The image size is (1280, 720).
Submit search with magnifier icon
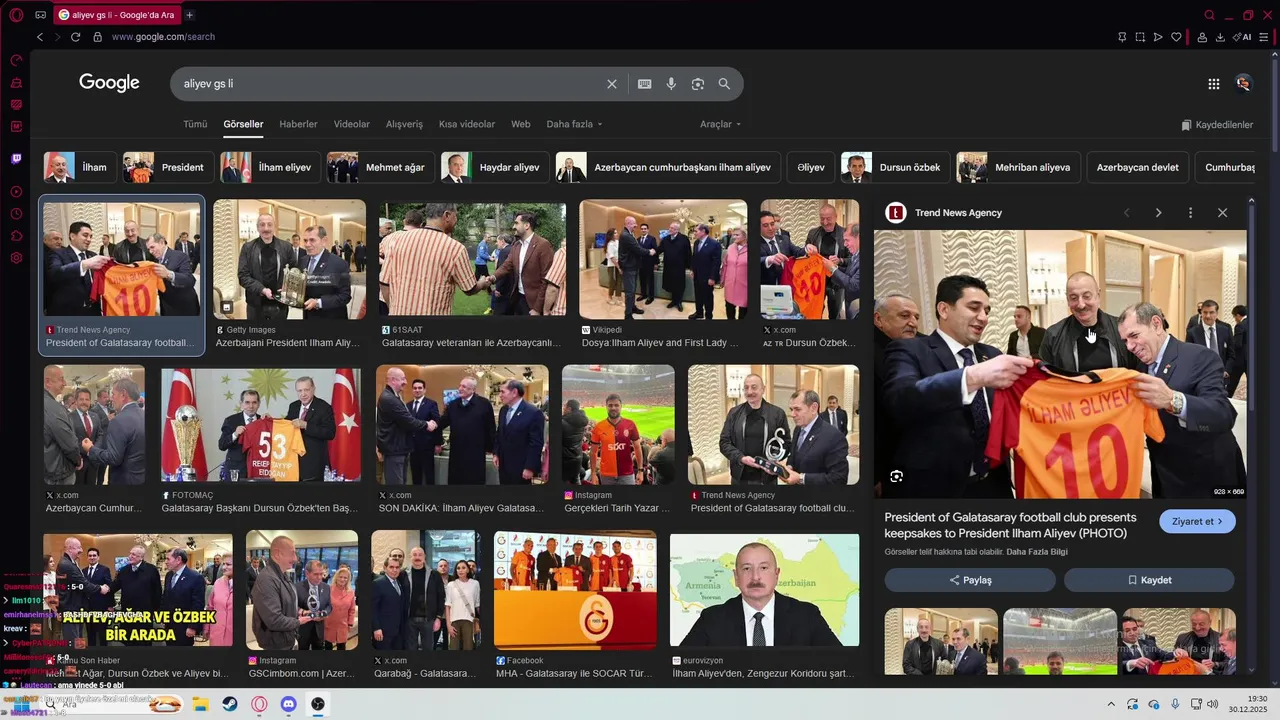pyautogui.click(x=724, y=84)
